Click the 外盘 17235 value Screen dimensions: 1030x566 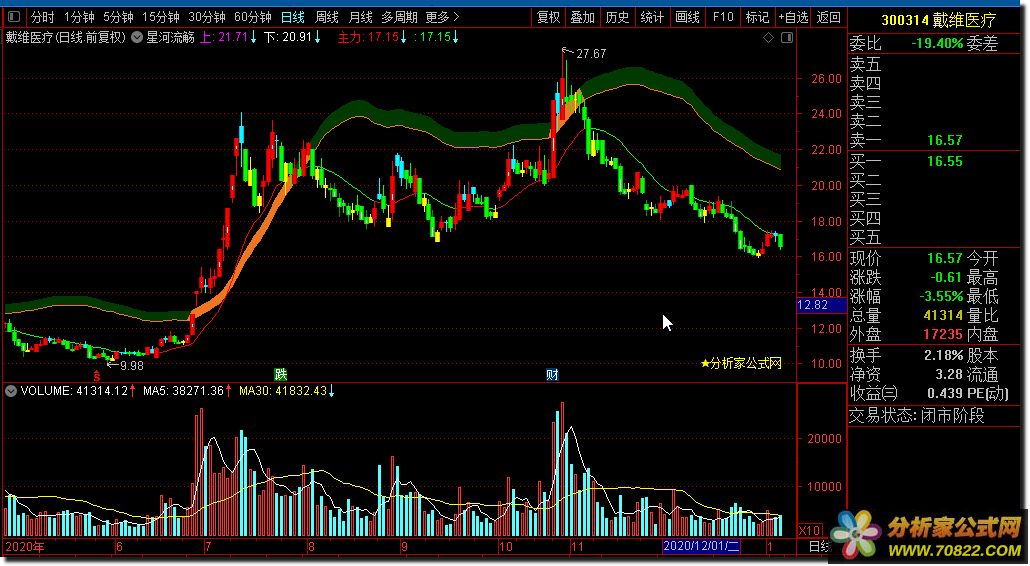(x=943, y=334)
